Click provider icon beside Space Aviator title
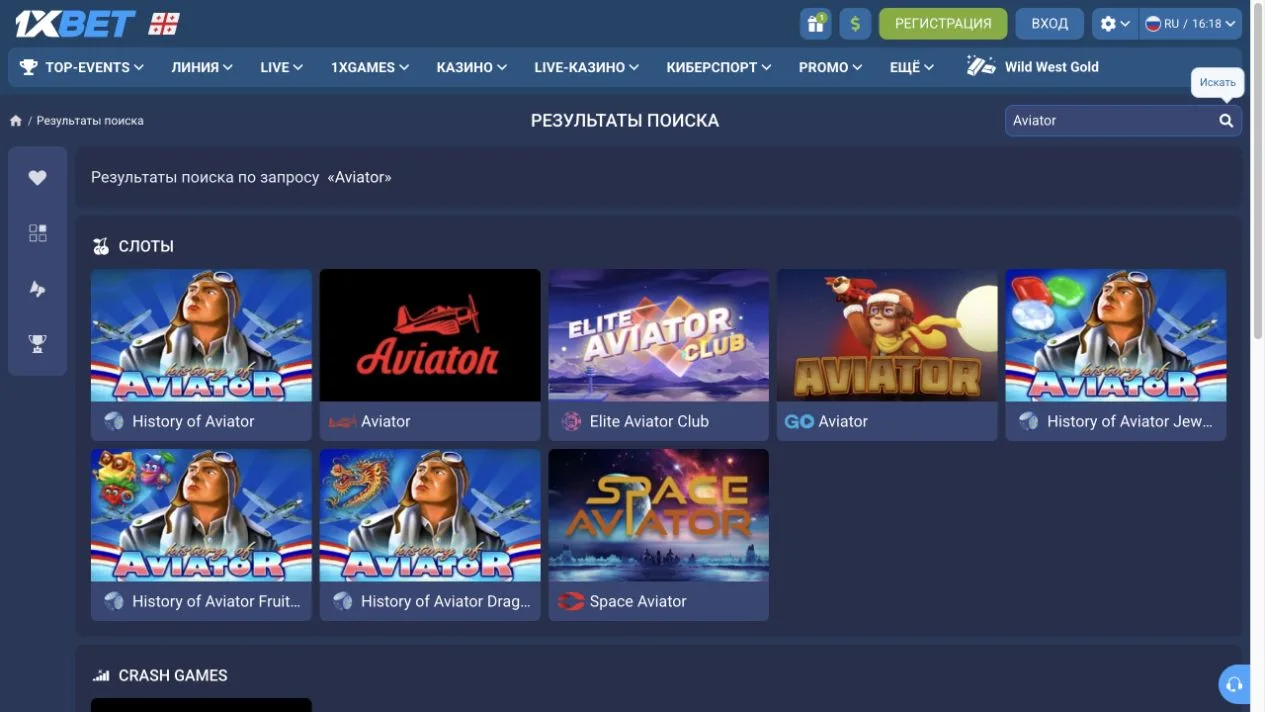The height and width of the screenshot is (712, 1265). [571, 601]
